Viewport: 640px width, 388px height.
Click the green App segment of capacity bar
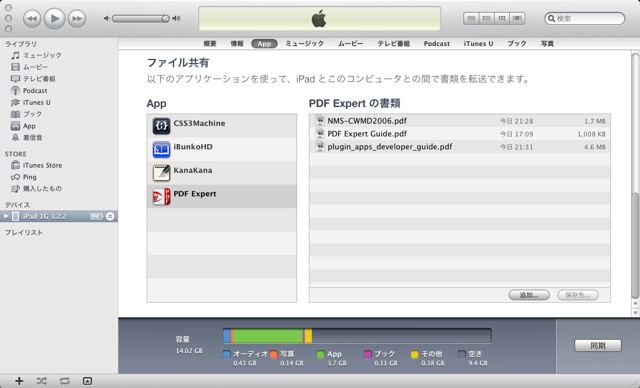coord(268,336)
